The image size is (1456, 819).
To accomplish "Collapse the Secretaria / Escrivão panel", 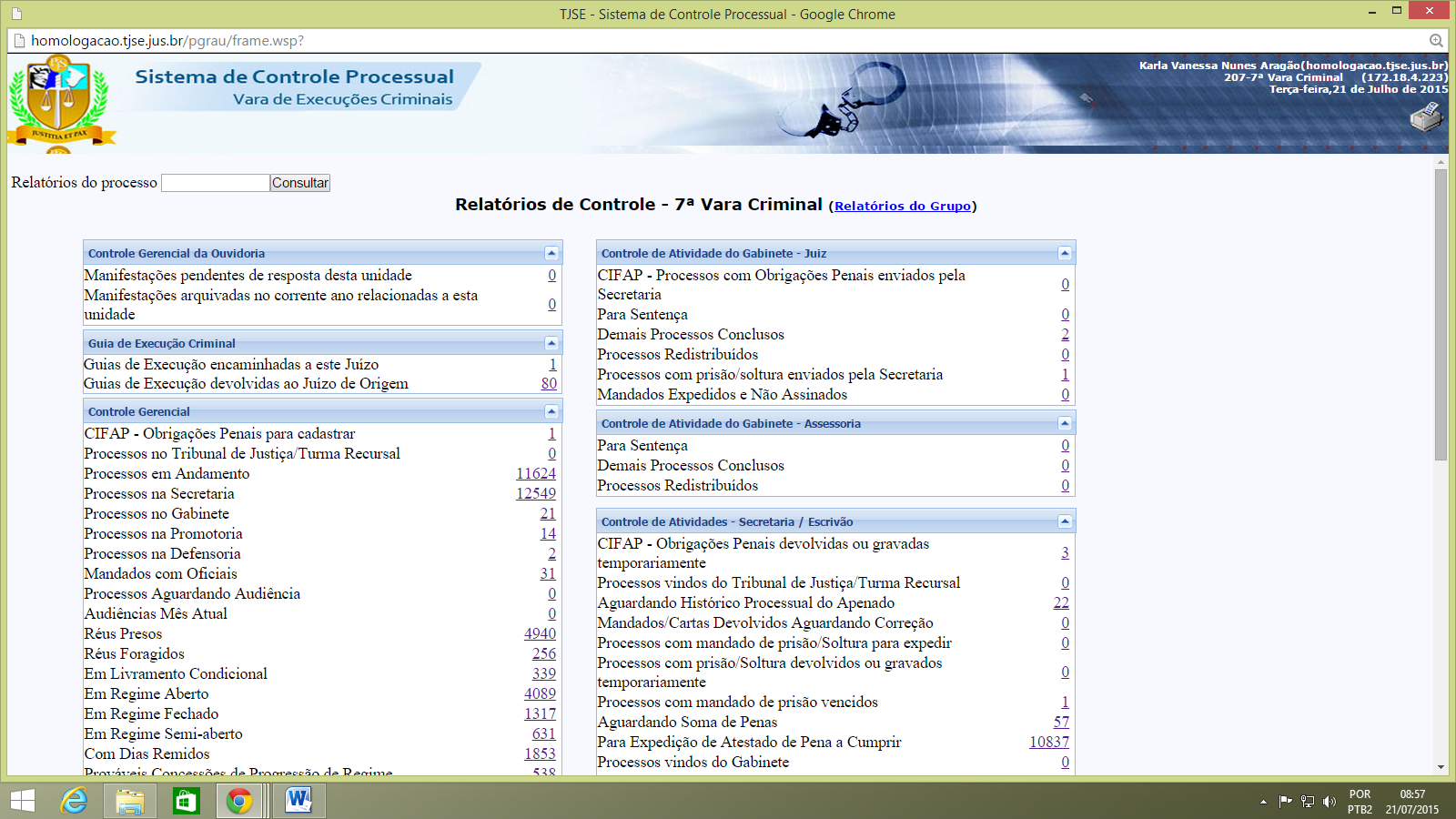I will 1064,521.
